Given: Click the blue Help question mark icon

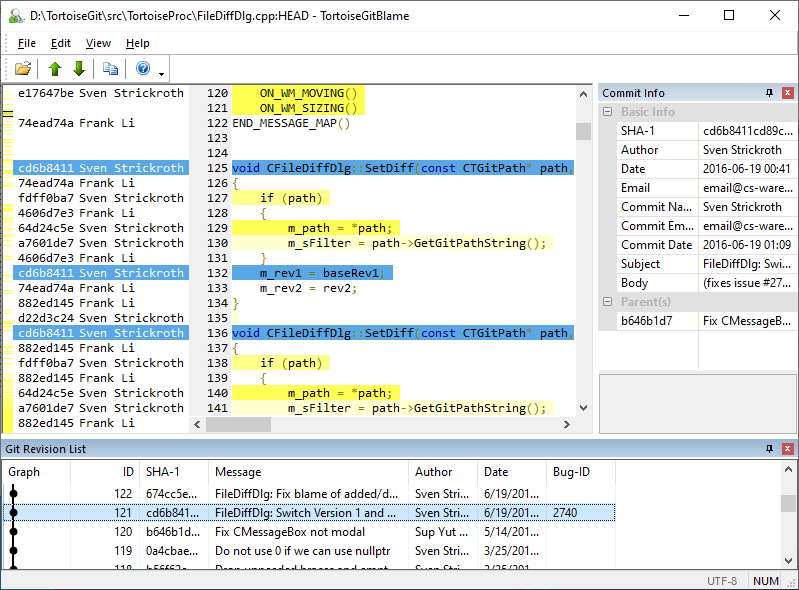Looking at the screenshot, I should tap(143, 69).
